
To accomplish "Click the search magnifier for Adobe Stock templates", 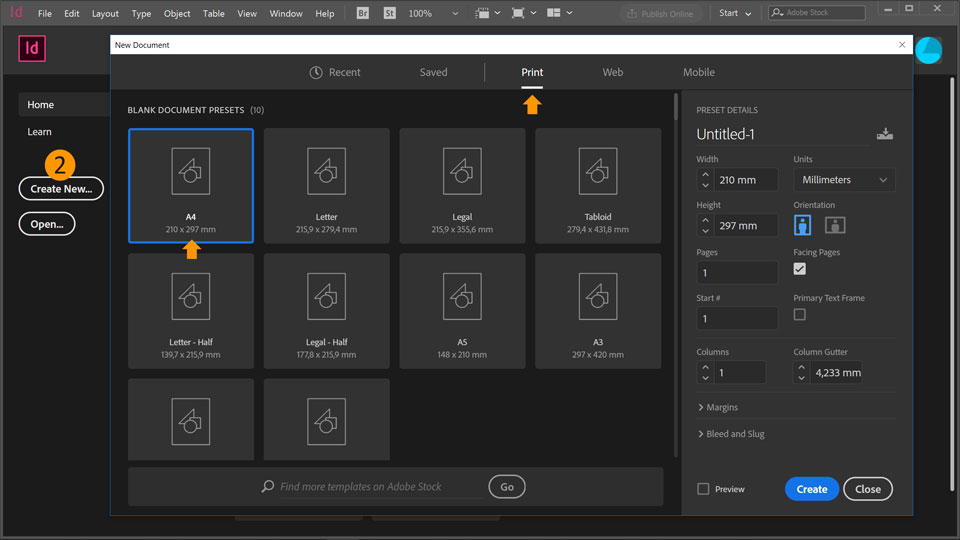I will (x=268, y=486).
